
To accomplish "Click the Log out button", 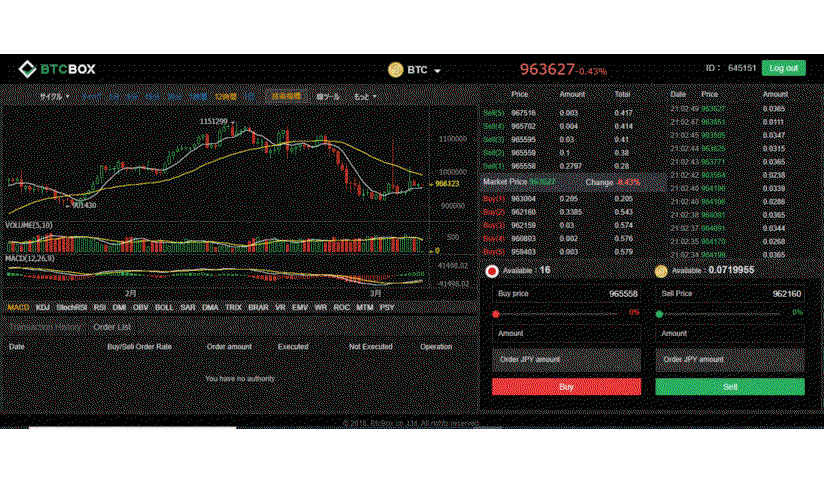I will (784, 68).
